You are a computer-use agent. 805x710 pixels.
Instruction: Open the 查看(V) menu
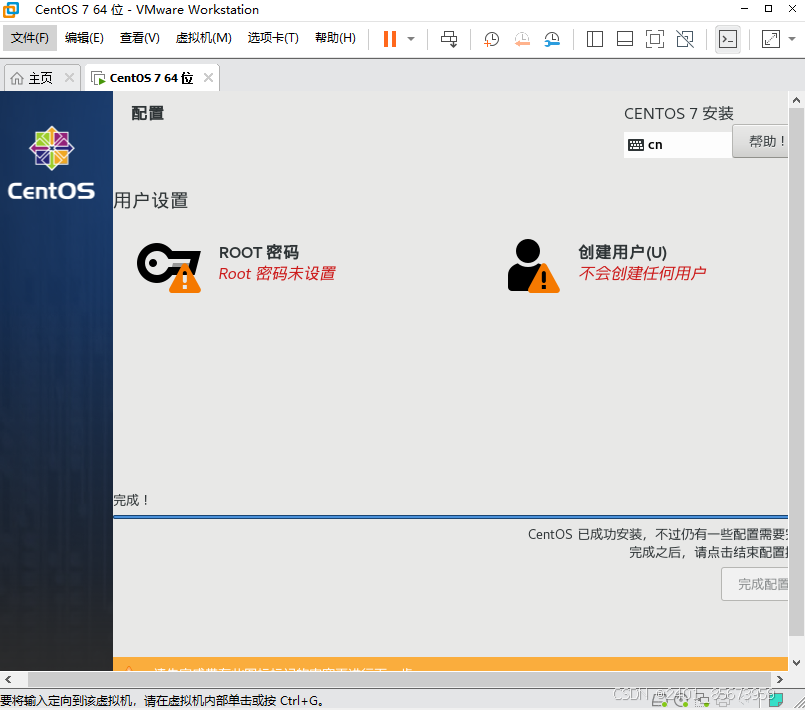[x=140, y=38]
